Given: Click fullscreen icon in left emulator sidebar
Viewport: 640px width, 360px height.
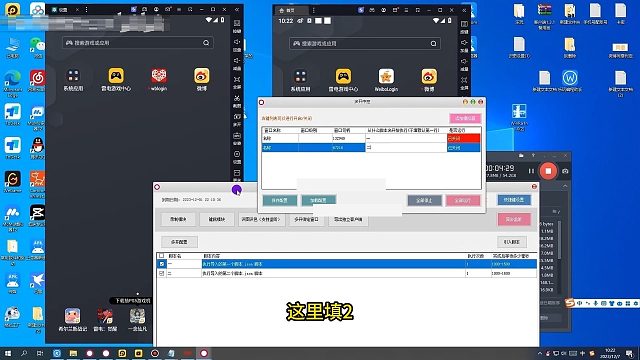Looking at the screenshot, I should pyautogui.click(x=237, y=80).
